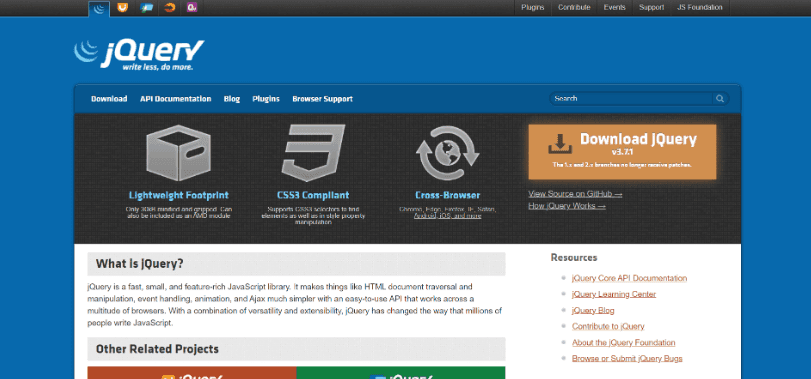
Task: Open the Android, iOS, and more link
Action: pos(447,216)
